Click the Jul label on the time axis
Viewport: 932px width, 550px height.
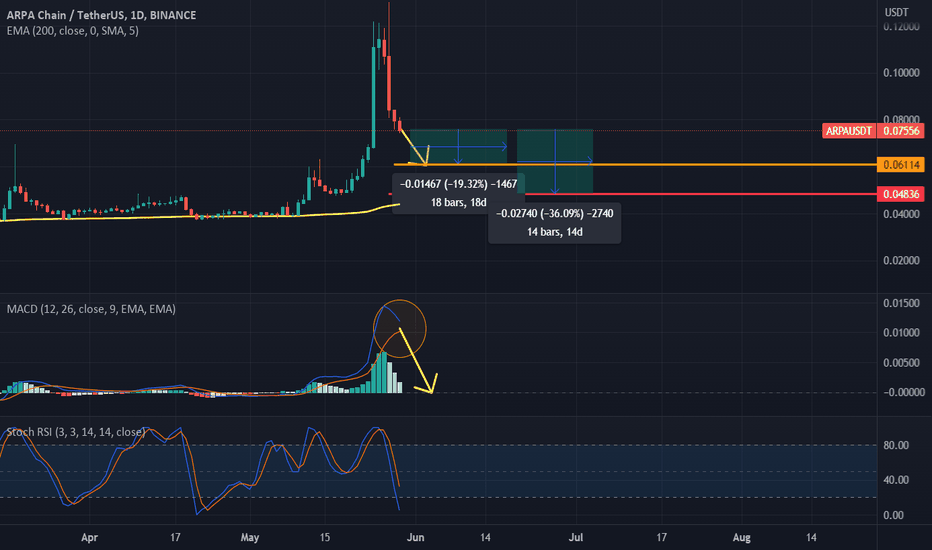tap(575, 538)
